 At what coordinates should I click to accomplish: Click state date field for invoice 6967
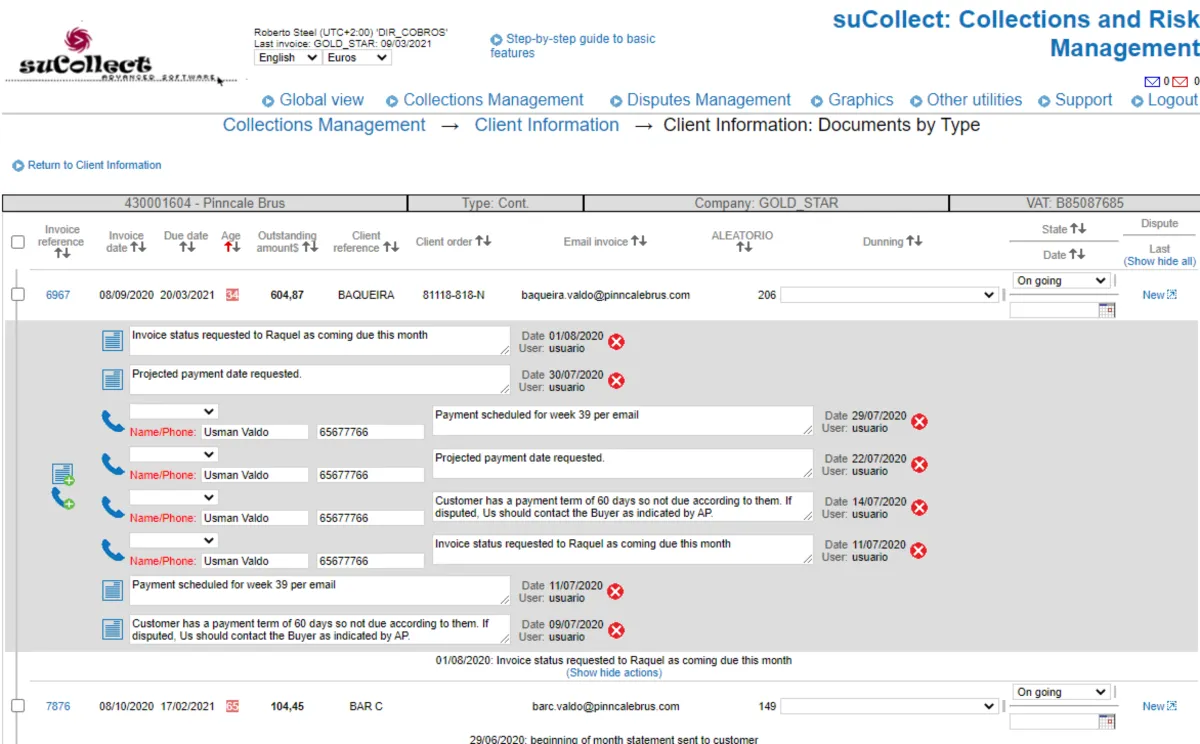coord(1054,311)
